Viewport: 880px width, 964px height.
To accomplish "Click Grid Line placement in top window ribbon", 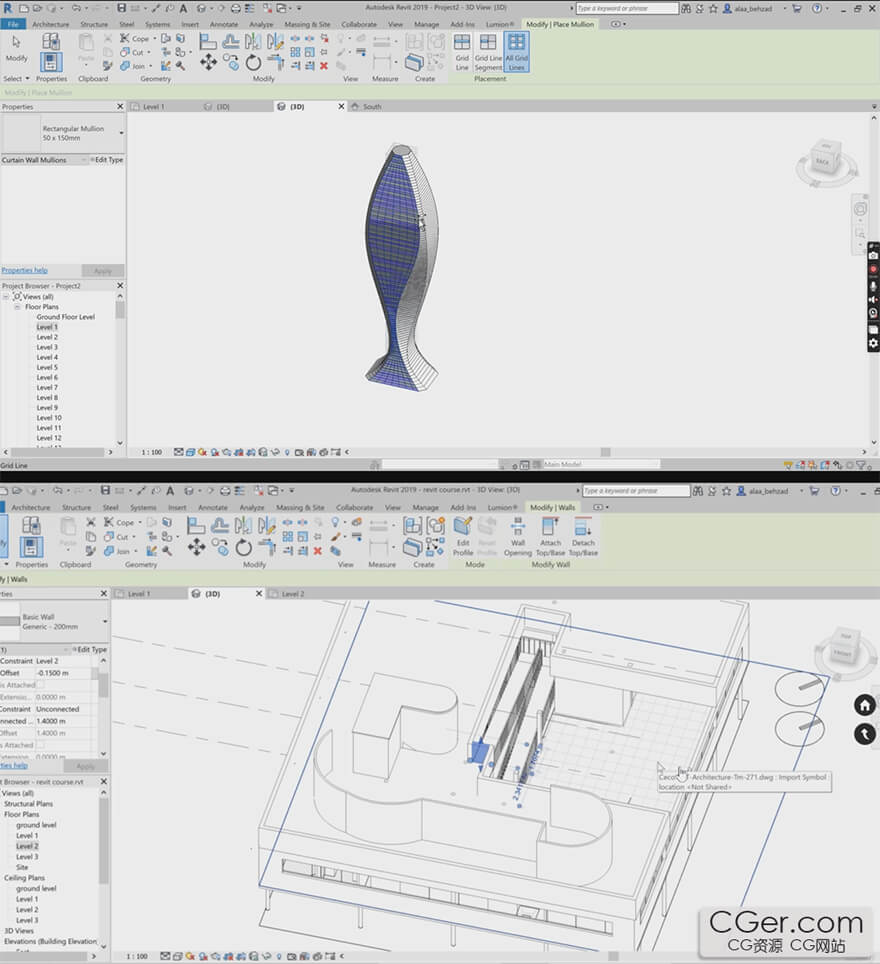I will pos(462,52).
